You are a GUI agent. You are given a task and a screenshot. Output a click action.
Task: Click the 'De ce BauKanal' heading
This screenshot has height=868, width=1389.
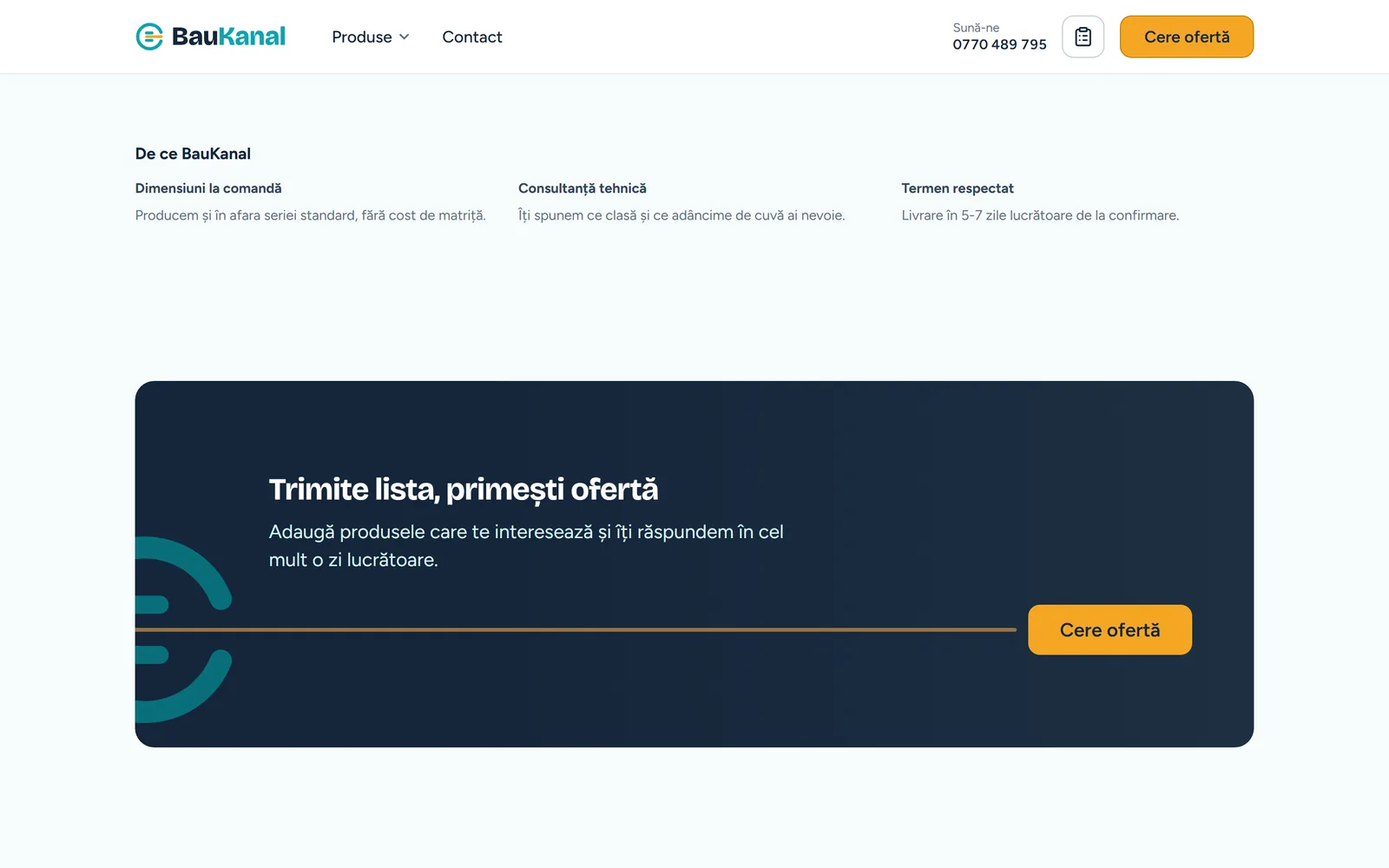point(193,154)
